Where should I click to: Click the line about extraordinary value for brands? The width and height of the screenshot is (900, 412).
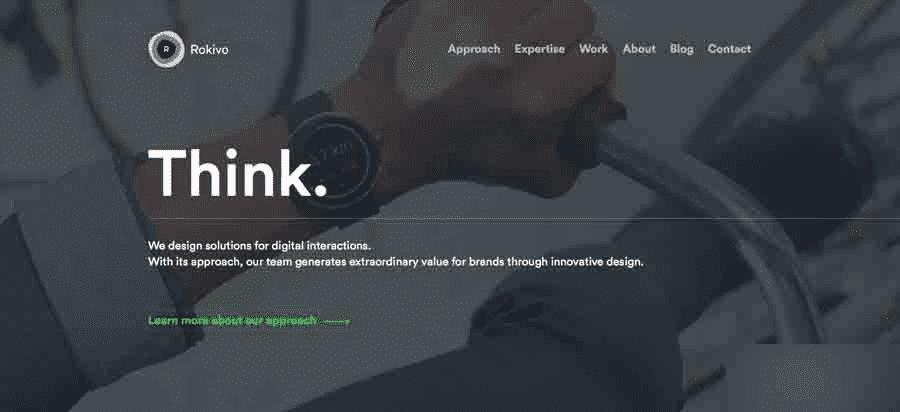coord(395,262)
